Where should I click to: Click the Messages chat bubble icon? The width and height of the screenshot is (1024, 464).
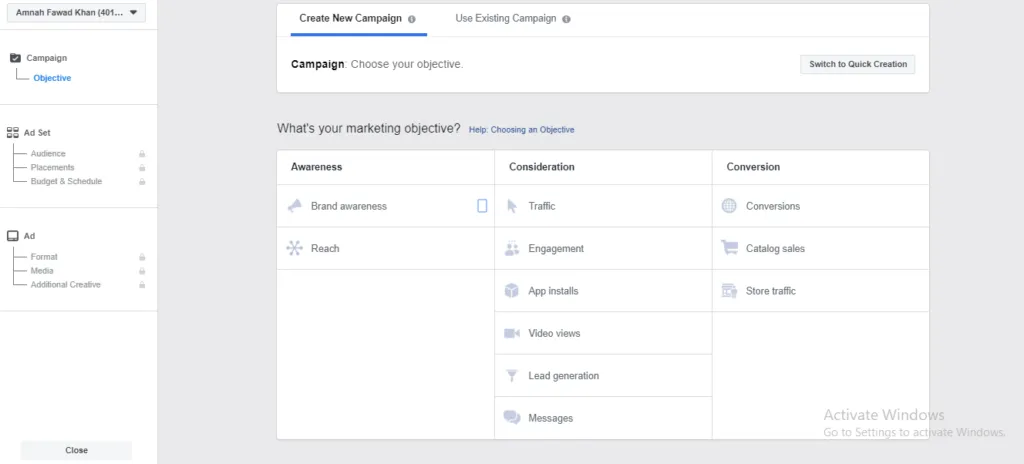pos(512,418)
